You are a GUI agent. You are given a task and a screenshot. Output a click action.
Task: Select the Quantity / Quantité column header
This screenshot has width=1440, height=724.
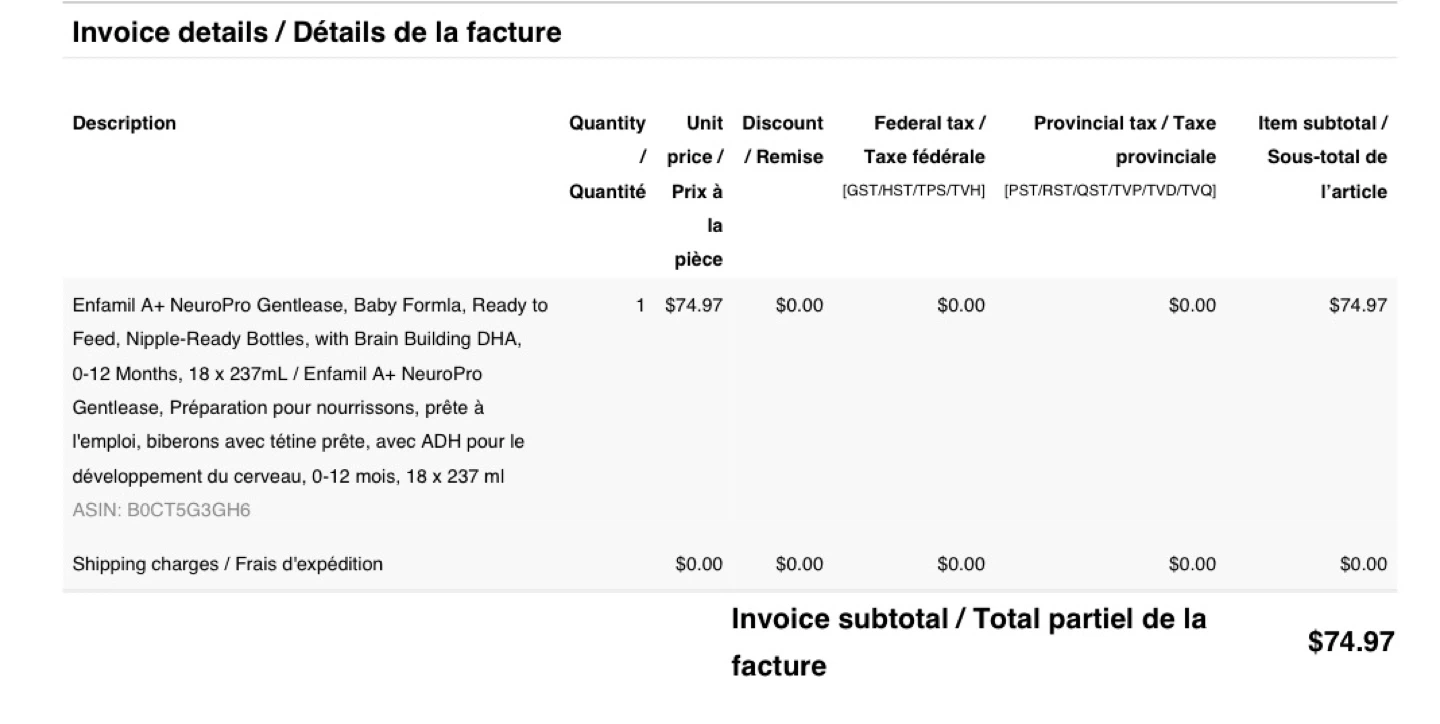[607, 157]
